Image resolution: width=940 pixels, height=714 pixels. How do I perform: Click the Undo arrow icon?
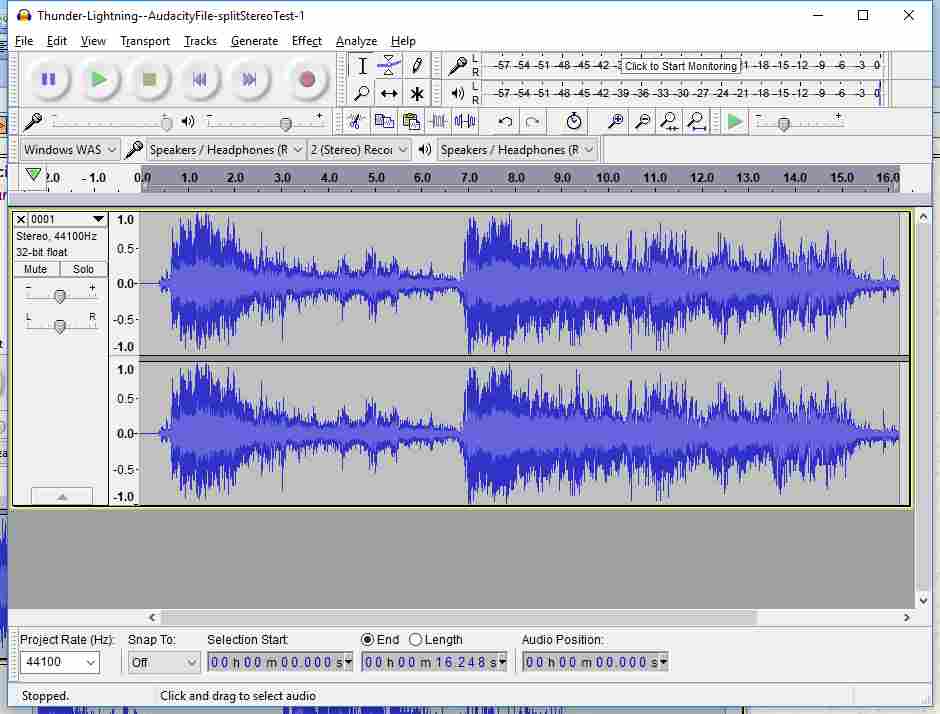click(x=505, y=122)
